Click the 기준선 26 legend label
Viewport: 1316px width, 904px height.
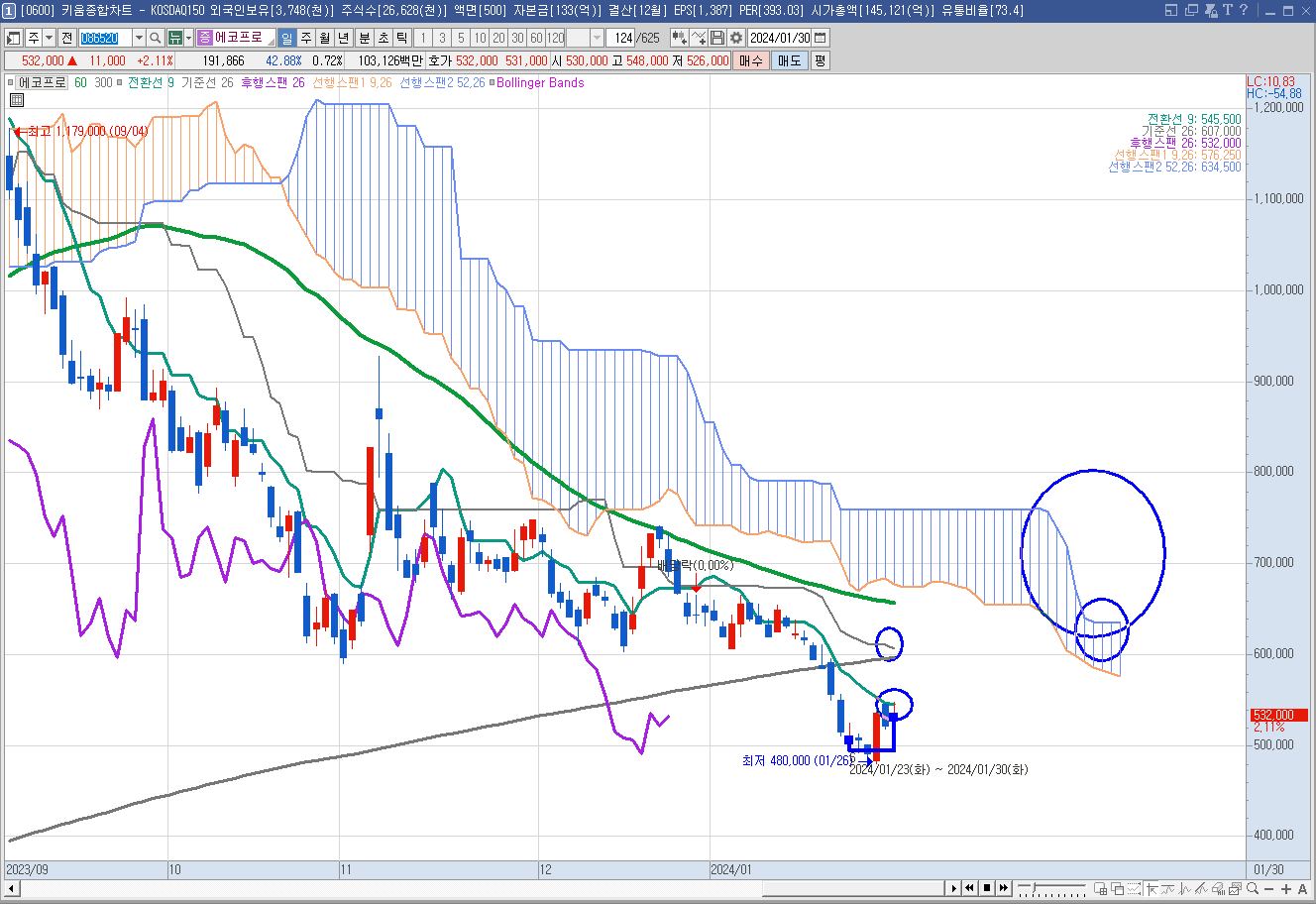[x=207, y=83]
